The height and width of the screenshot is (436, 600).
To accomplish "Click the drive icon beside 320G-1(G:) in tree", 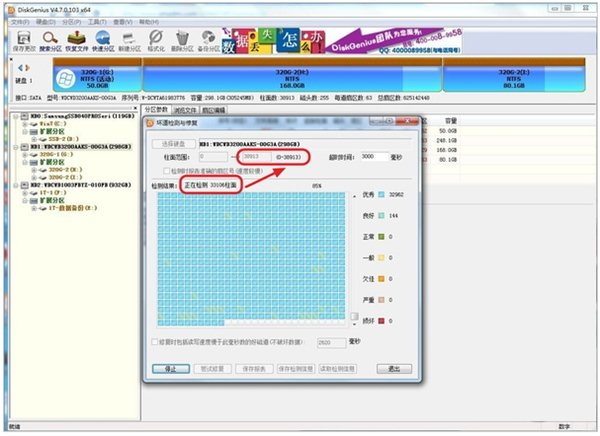I will click(x=34, y=155).
